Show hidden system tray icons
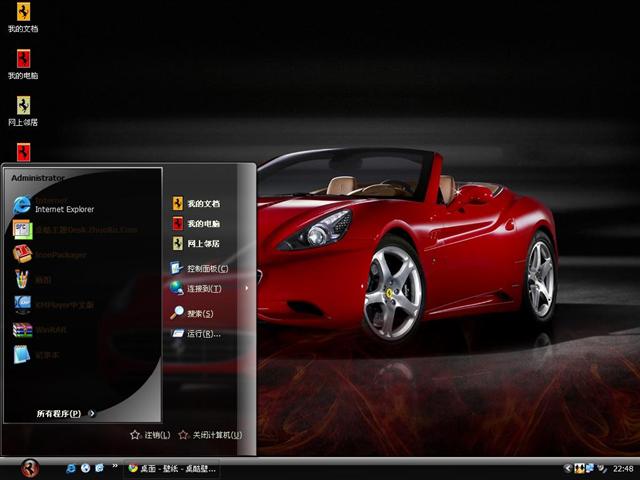 (568, 468)
